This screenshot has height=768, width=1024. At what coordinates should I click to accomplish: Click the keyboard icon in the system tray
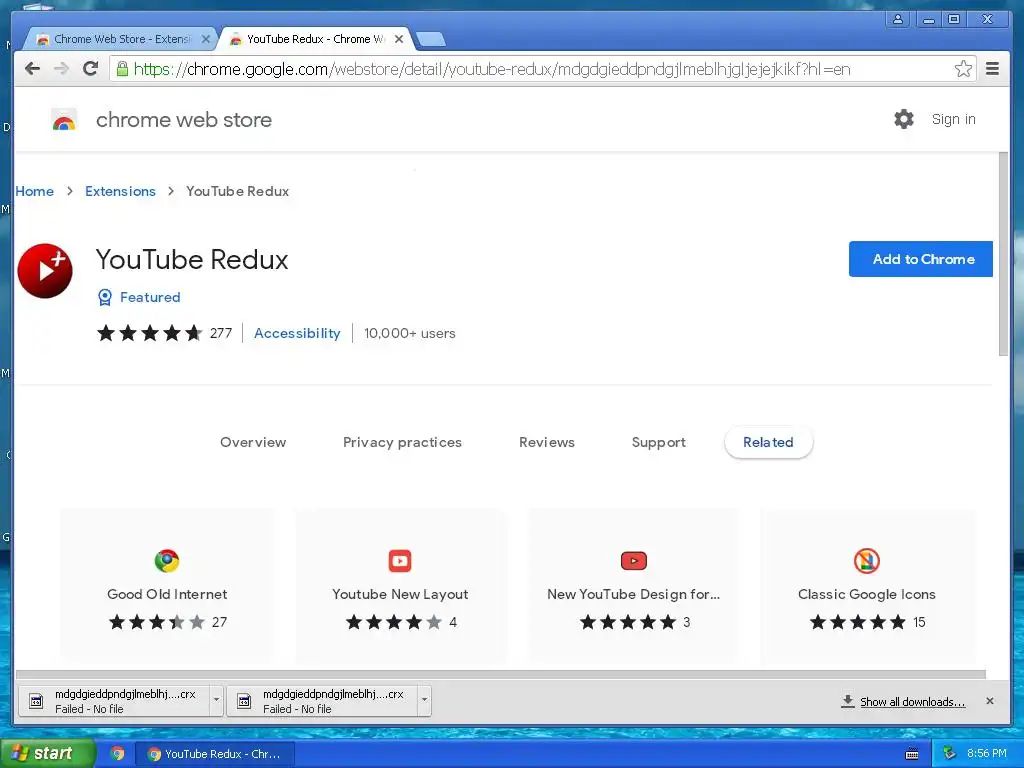(912, 754)
